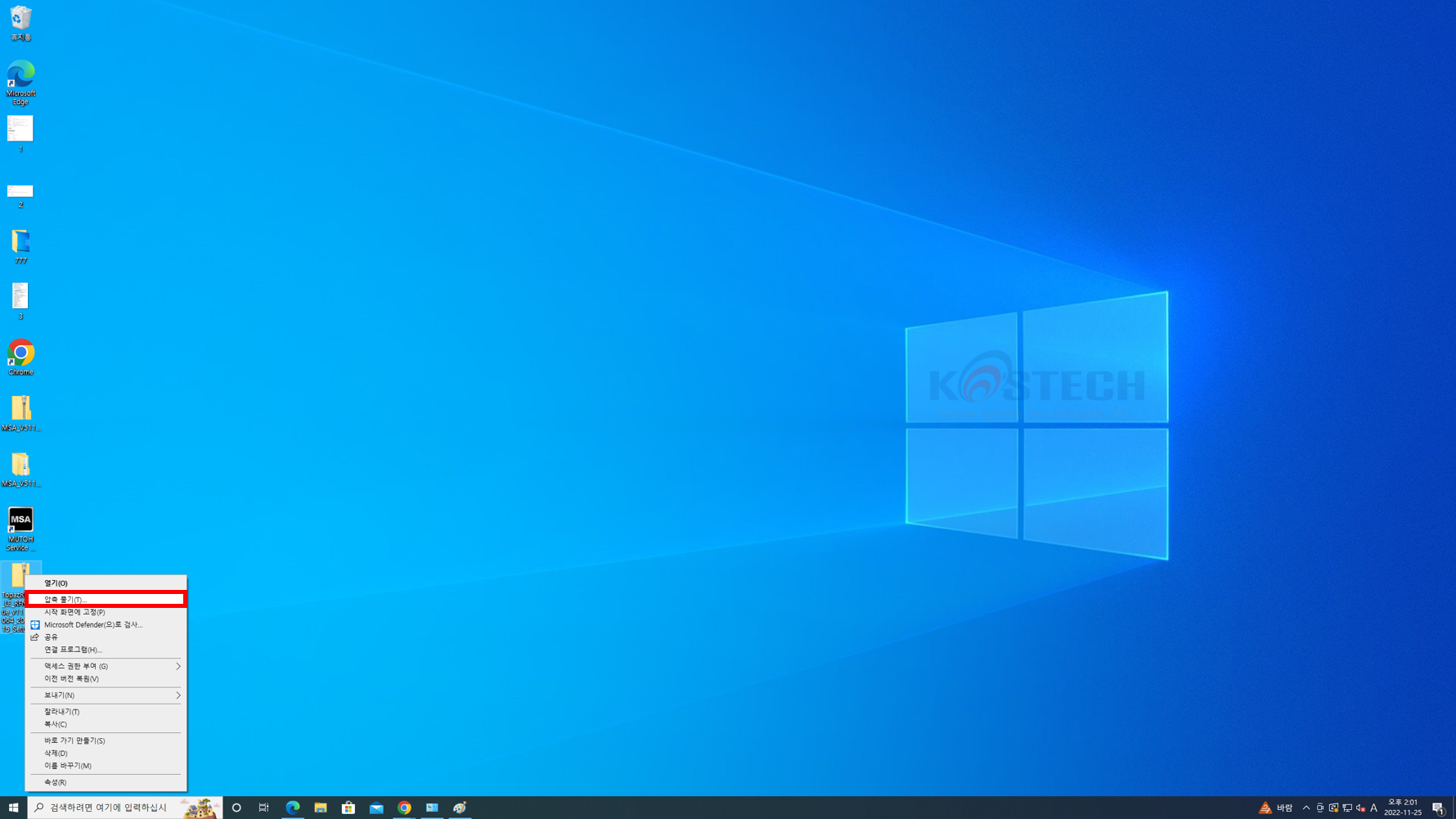Click 공유 share entry in context menu
This screenshot has height=819, width=1456.
click(x=106, y=637)
